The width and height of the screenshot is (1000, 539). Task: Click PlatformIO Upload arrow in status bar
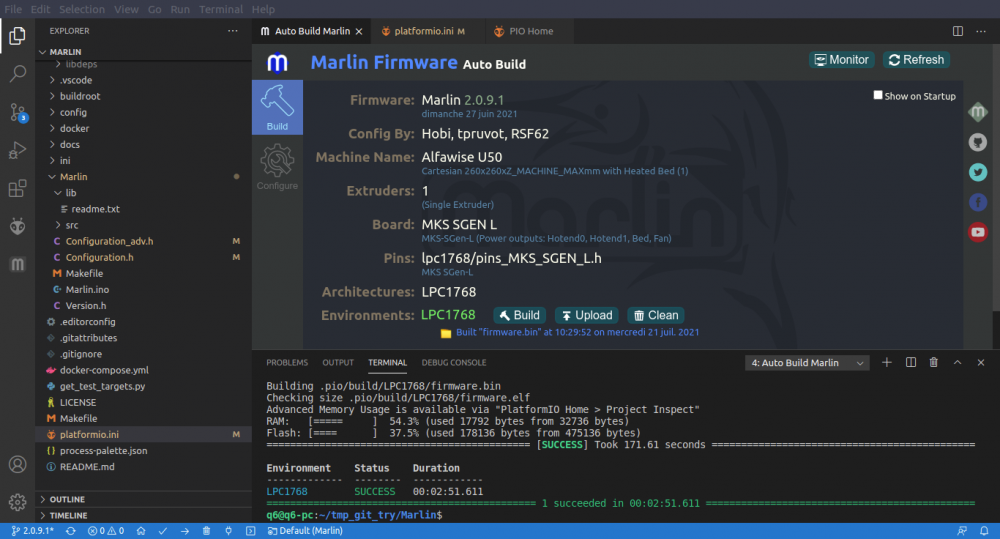184,531
